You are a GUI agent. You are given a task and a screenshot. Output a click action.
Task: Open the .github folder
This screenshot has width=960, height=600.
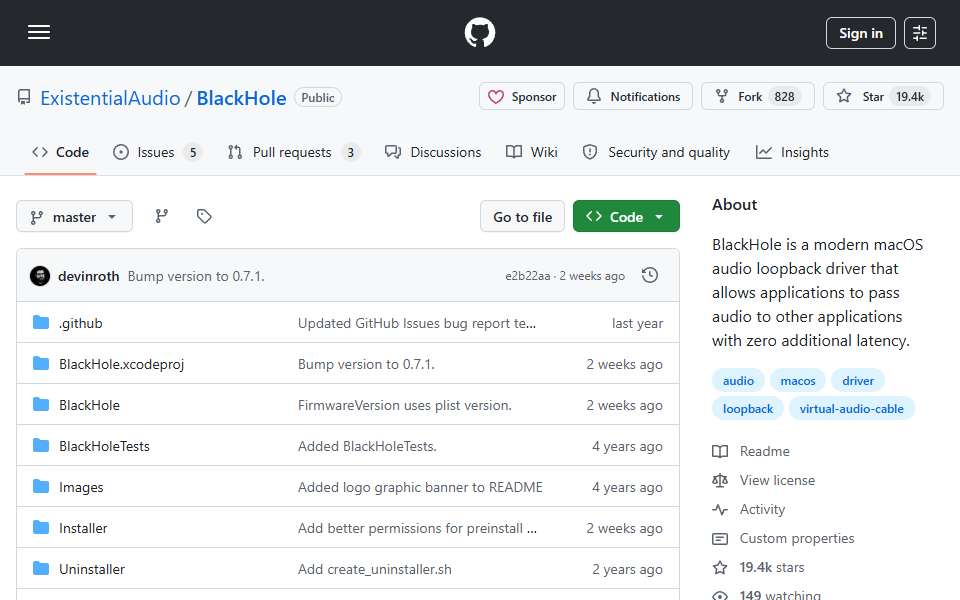pyautogui.click(x=81, y=323)
